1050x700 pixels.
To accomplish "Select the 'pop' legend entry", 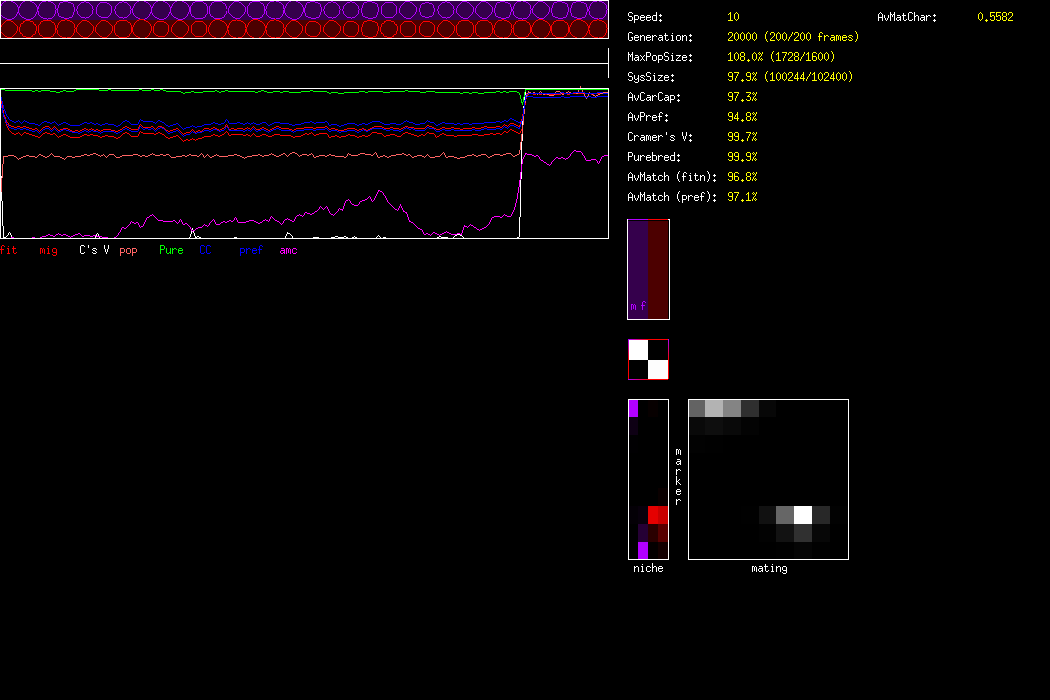I will pos(128,250).
